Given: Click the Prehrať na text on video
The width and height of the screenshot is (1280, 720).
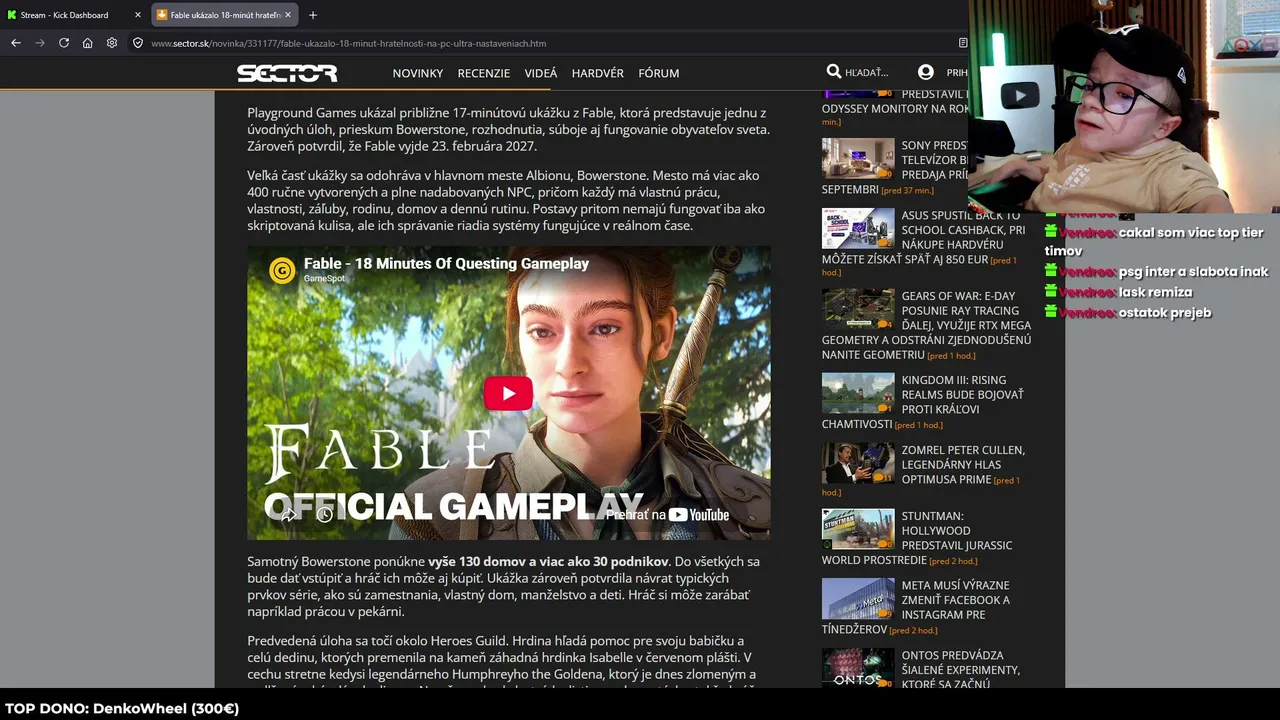Looking at the screenshot, I should pos(635,514).
